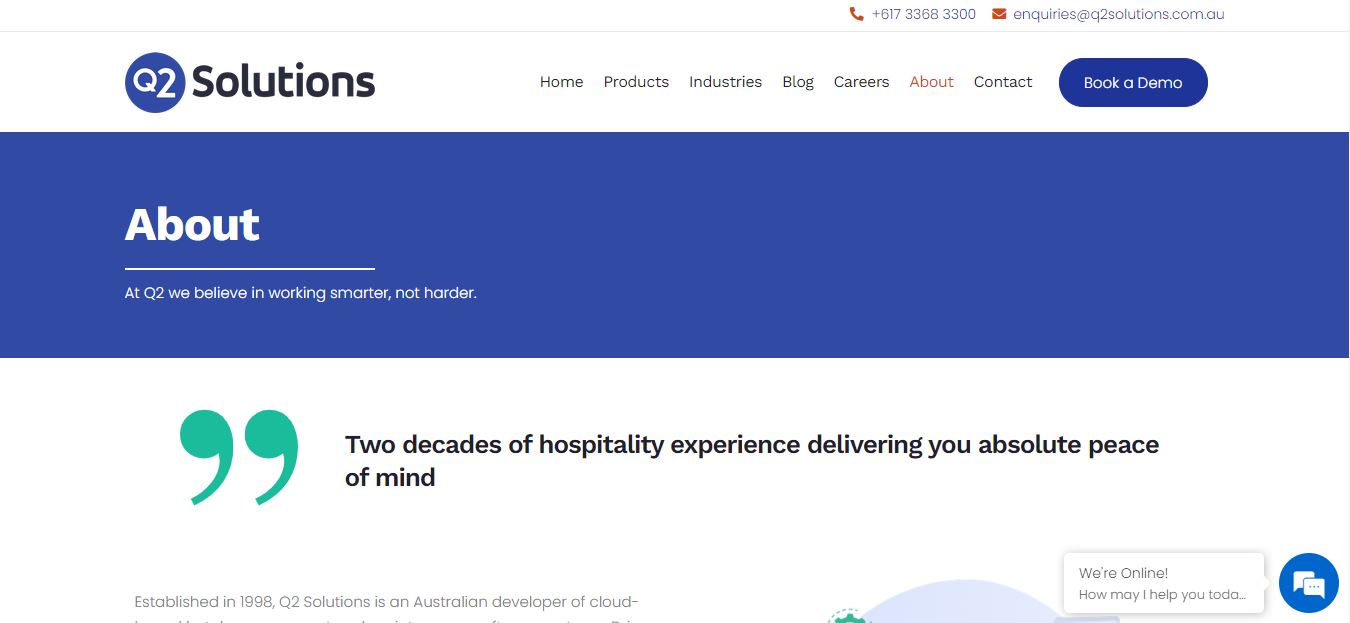Select the About menu item
The height and width of the screenshot is (623, 1350).
[931, 82]
